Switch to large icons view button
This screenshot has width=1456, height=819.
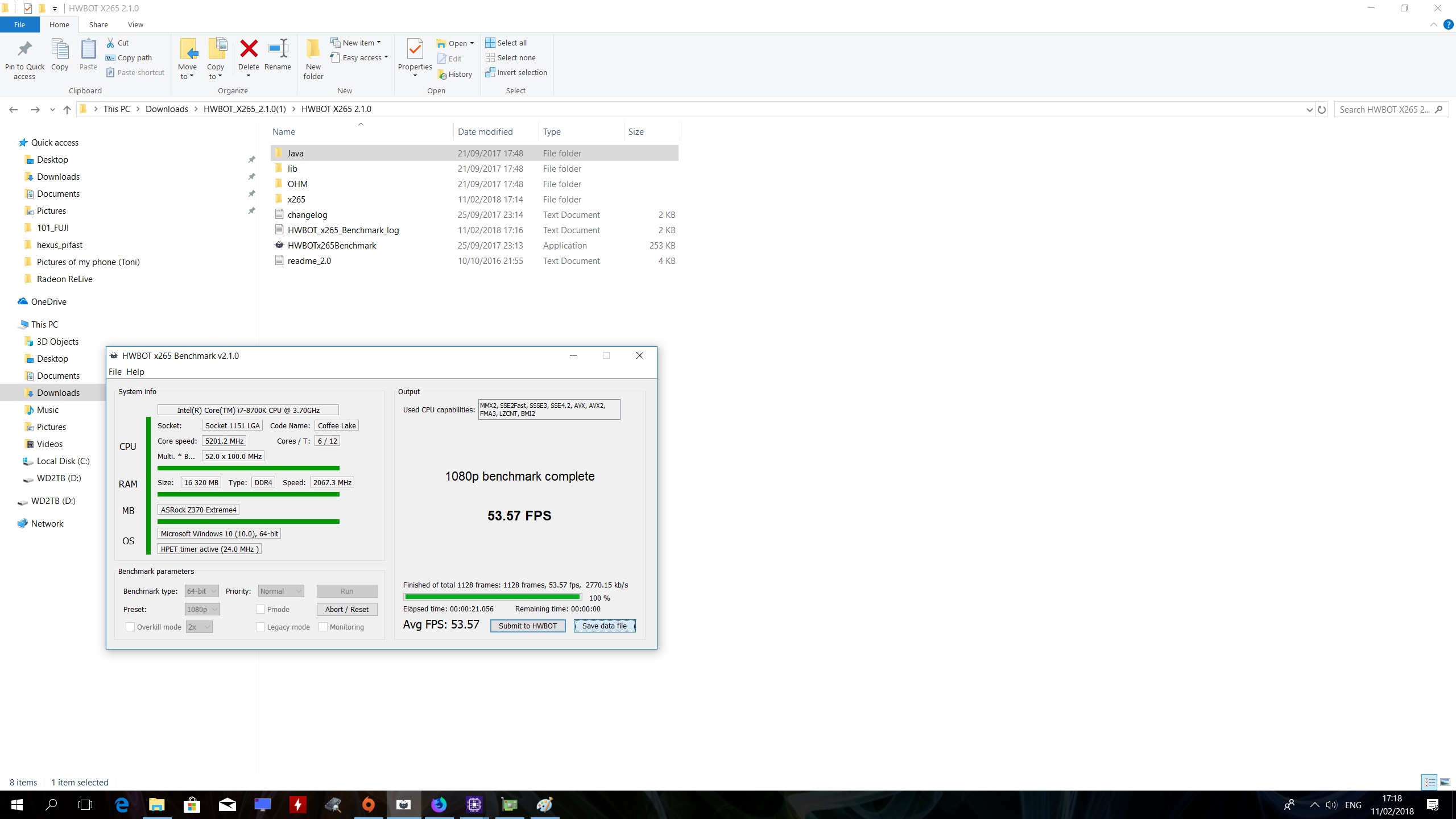tap(1445, 783)
